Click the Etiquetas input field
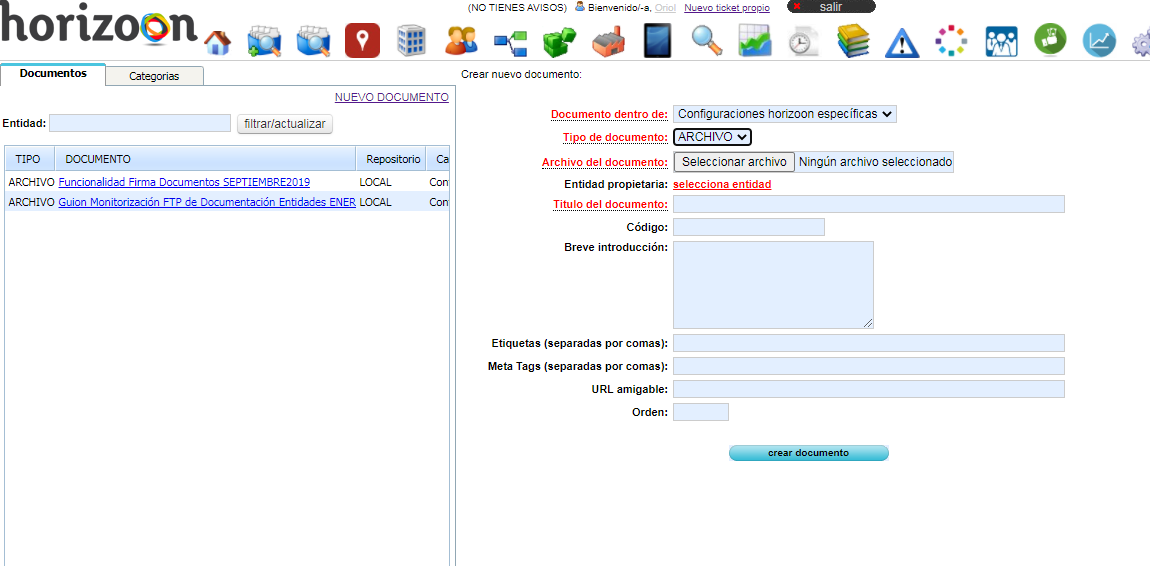This screenshot has height=566, width=1150. point(868,343)
